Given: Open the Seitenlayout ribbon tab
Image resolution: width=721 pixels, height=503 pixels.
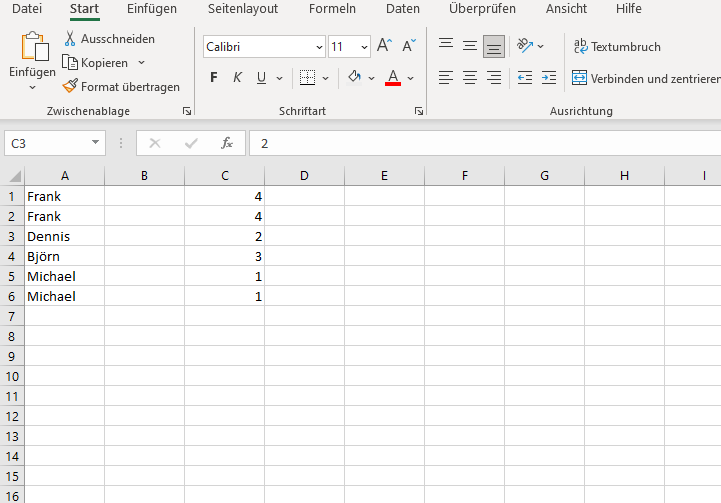Looking at the screenshot, I should pyautogui.click(x=242, y=9).
